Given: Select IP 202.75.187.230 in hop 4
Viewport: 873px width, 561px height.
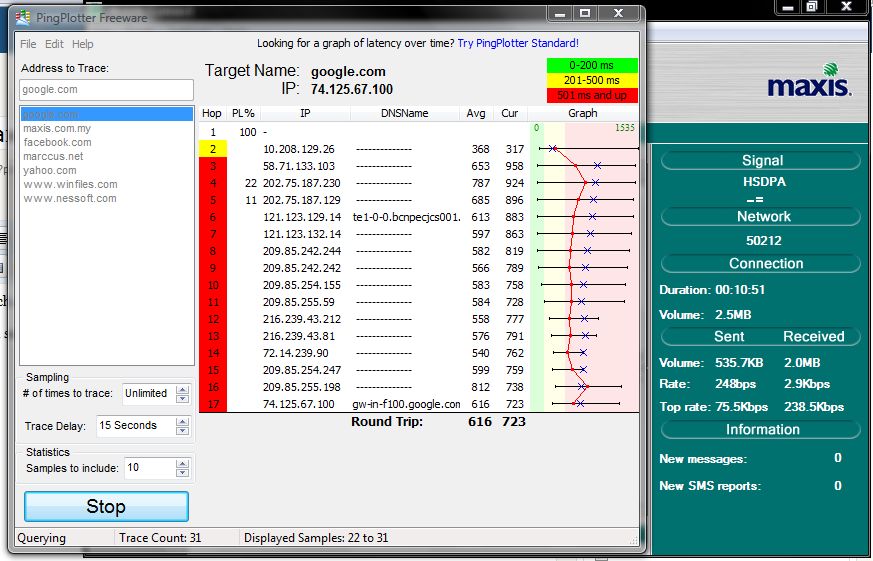Looking at the screenshot, I should [302, 183].
